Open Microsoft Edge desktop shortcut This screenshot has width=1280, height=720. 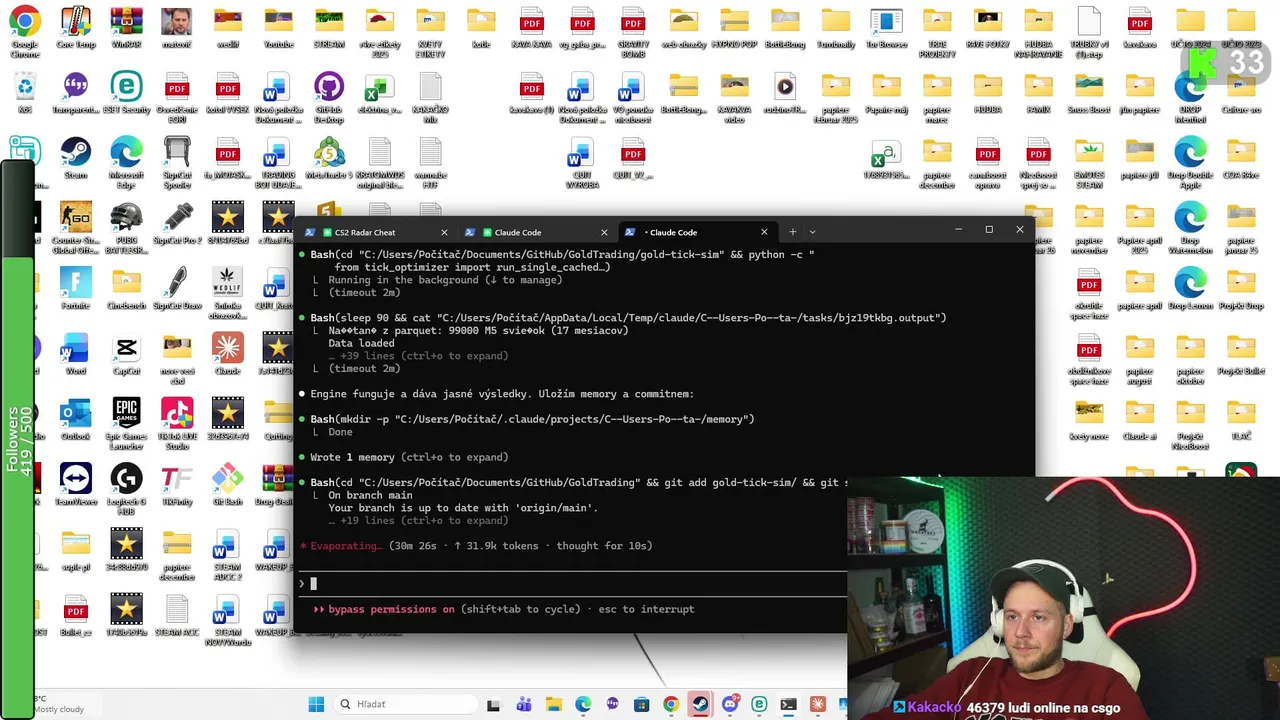tap(127, 161)
